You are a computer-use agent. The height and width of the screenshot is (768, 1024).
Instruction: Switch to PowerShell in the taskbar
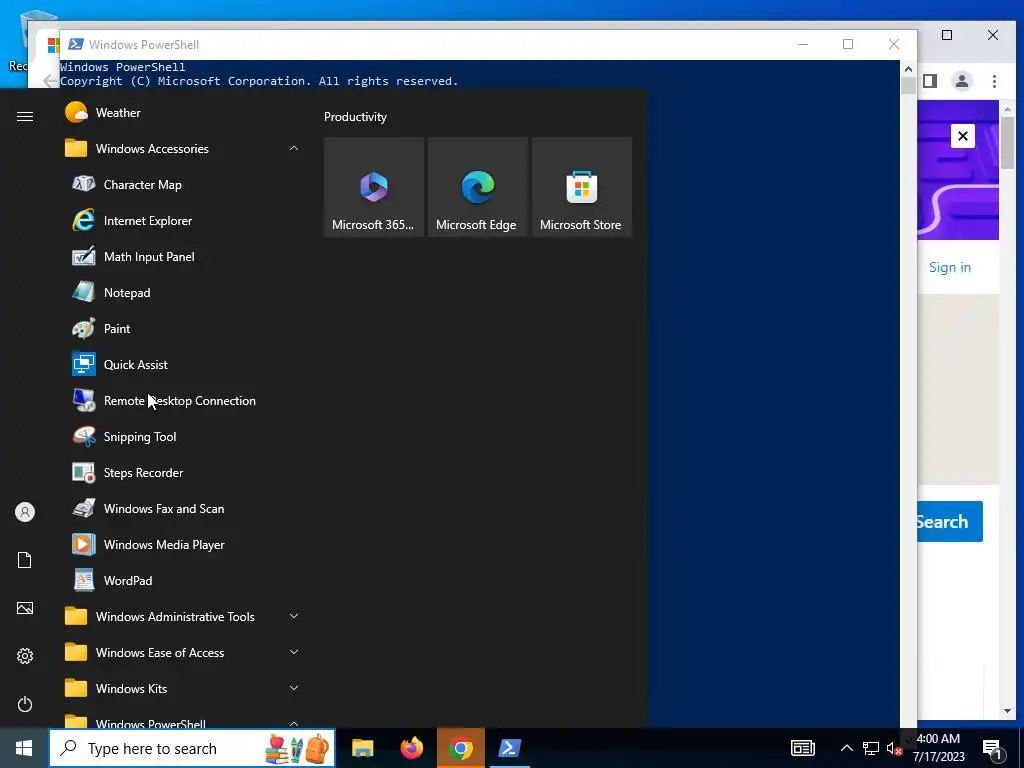pyautogui.click(x=509, y=748)
